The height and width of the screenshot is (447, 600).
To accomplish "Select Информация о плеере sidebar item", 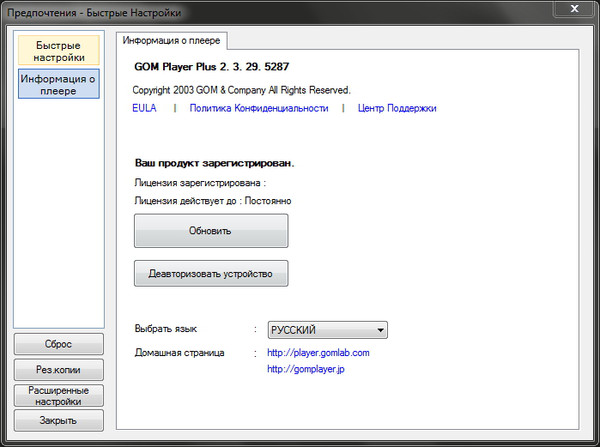I will pyautogui.click(x=58, y=84).
